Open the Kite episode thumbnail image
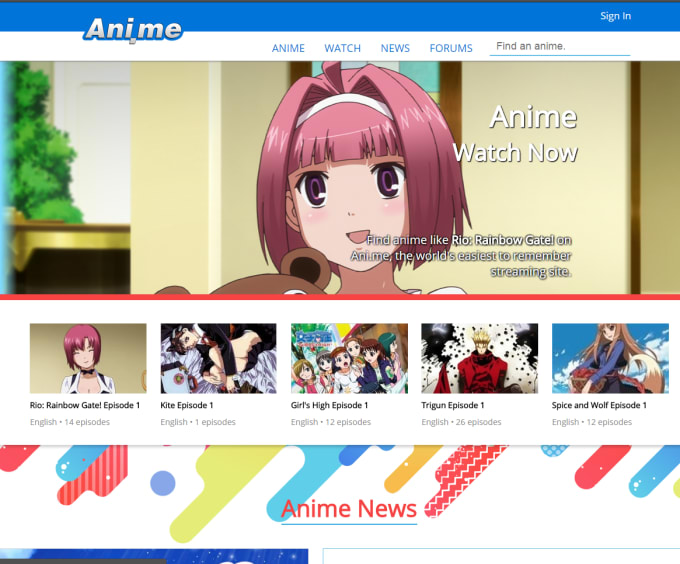This screenshot has width=680, height=564. [x=219, y=358]
